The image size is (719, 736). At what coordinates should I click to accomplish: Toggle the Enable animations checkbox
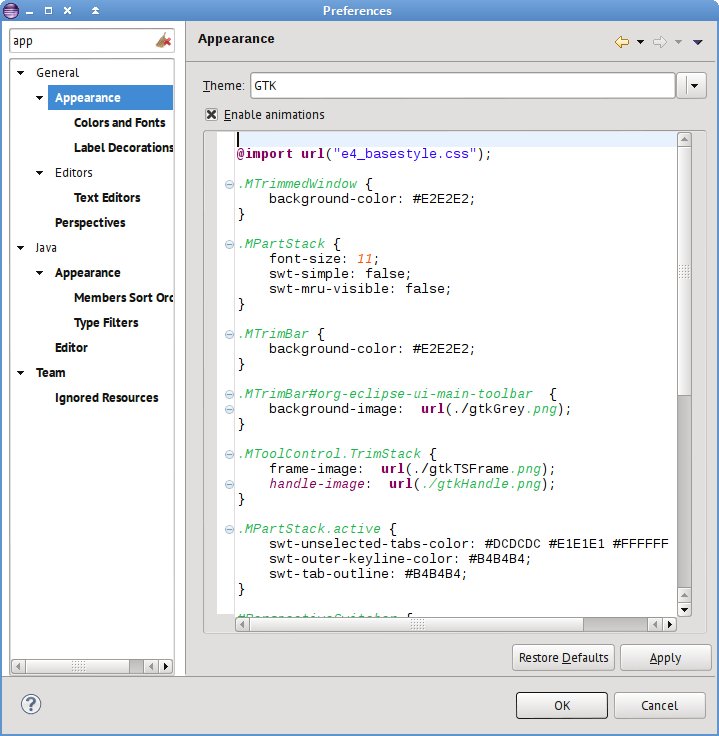(211, 115)
